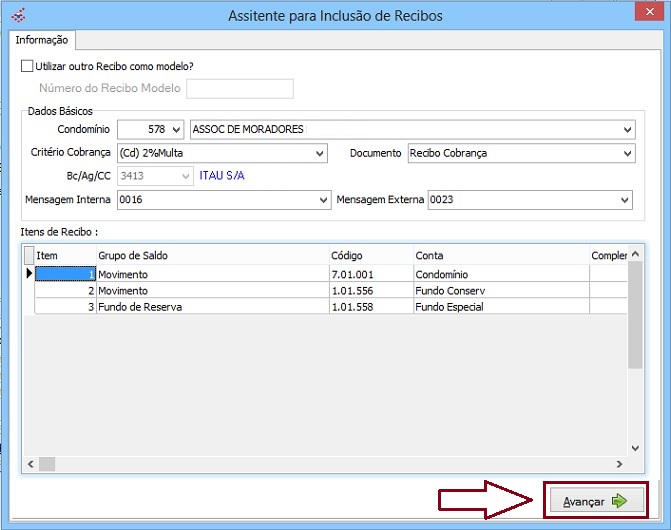The width and height of the screenshot is (671, 530).
Task: Expand the ASSOC DE MORADORES name dropdown
Action: [x=627, y=129]
